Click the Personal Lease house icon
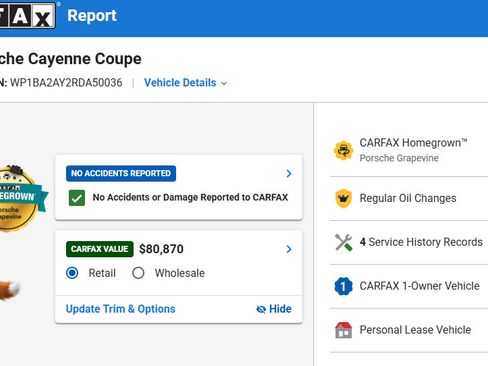This screenshot has height=366, width=488. pyautogui.click(x=343, y=330)
